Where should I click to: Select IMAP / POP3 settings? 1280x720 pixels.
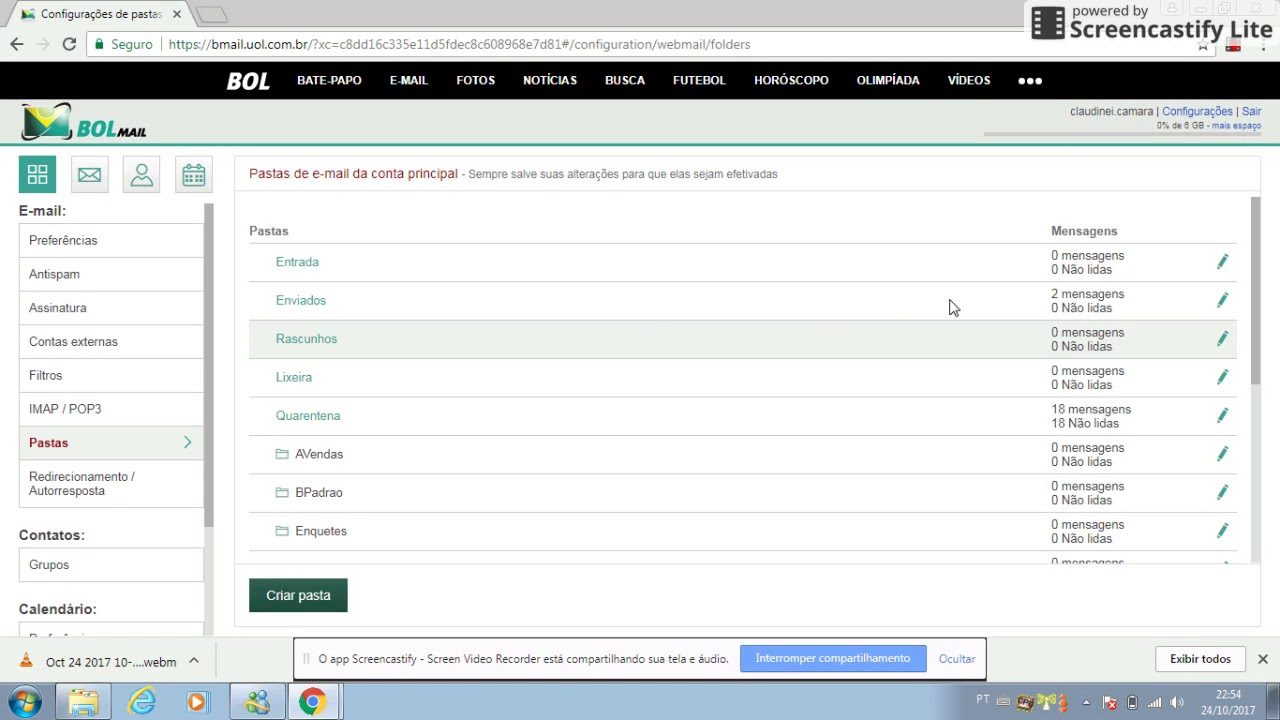click(111, 409)
